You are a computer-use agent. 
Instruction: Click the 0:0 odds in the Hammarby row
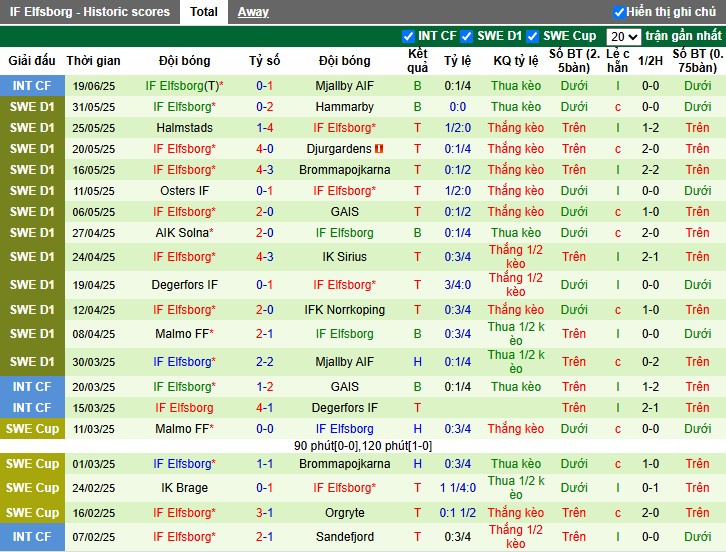pyautogui.click(x=457, y=107)
